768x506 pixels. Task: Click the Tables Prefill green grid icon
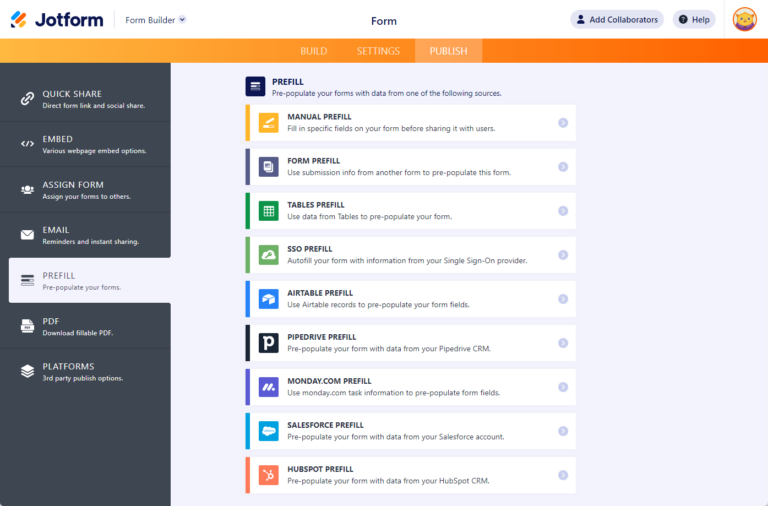pyautogui.click(x=268, y=211)
